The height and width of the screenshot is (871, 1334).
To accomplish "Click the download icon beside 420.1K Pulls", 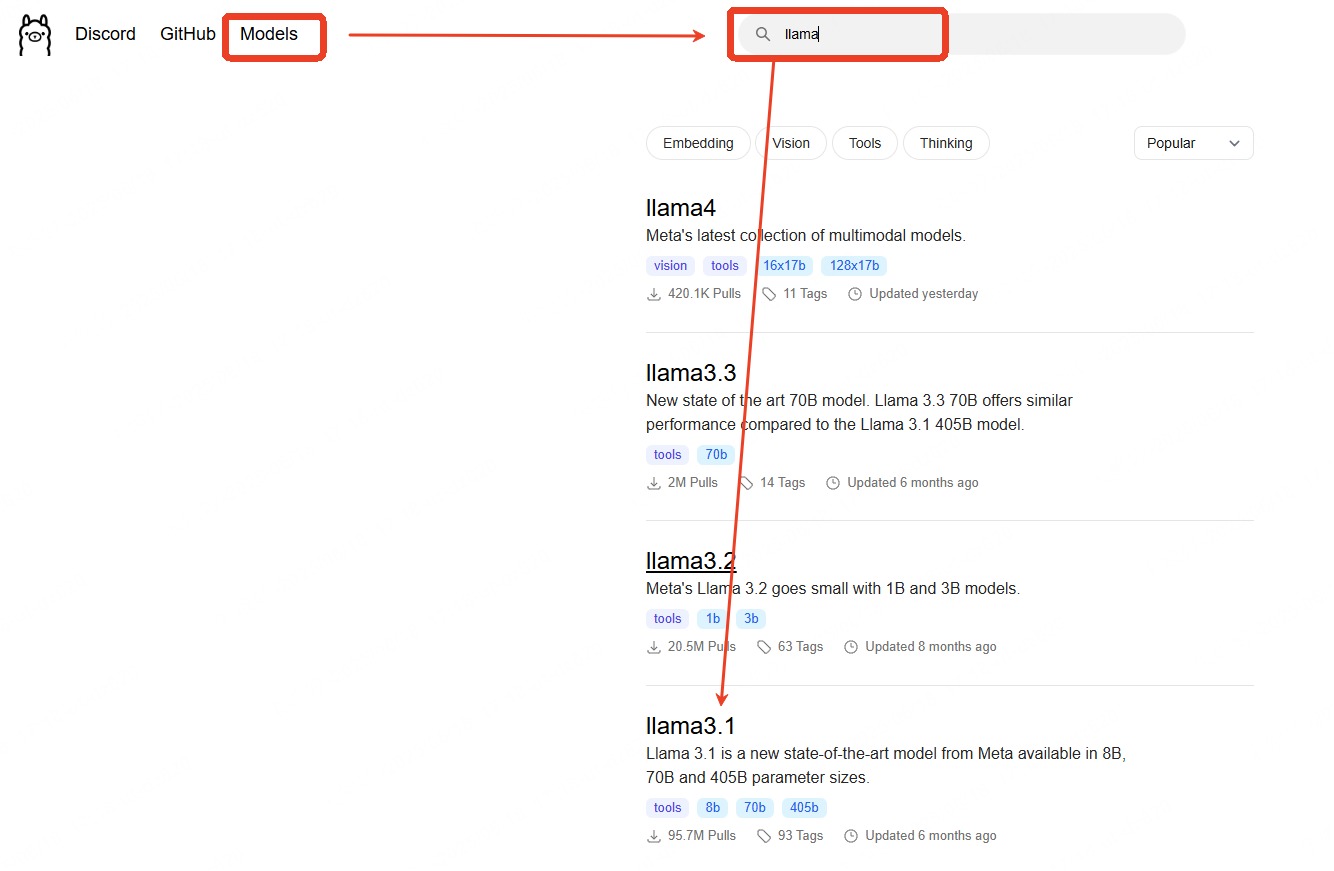I will pos(654,294).
